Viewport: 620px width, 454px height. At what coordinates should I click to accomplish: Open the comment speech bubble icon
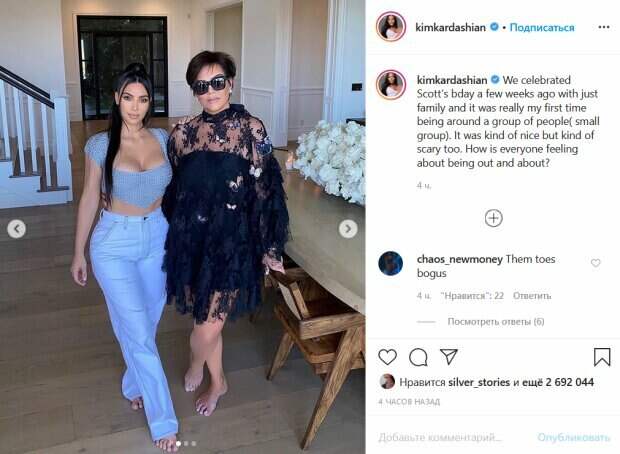418,358
